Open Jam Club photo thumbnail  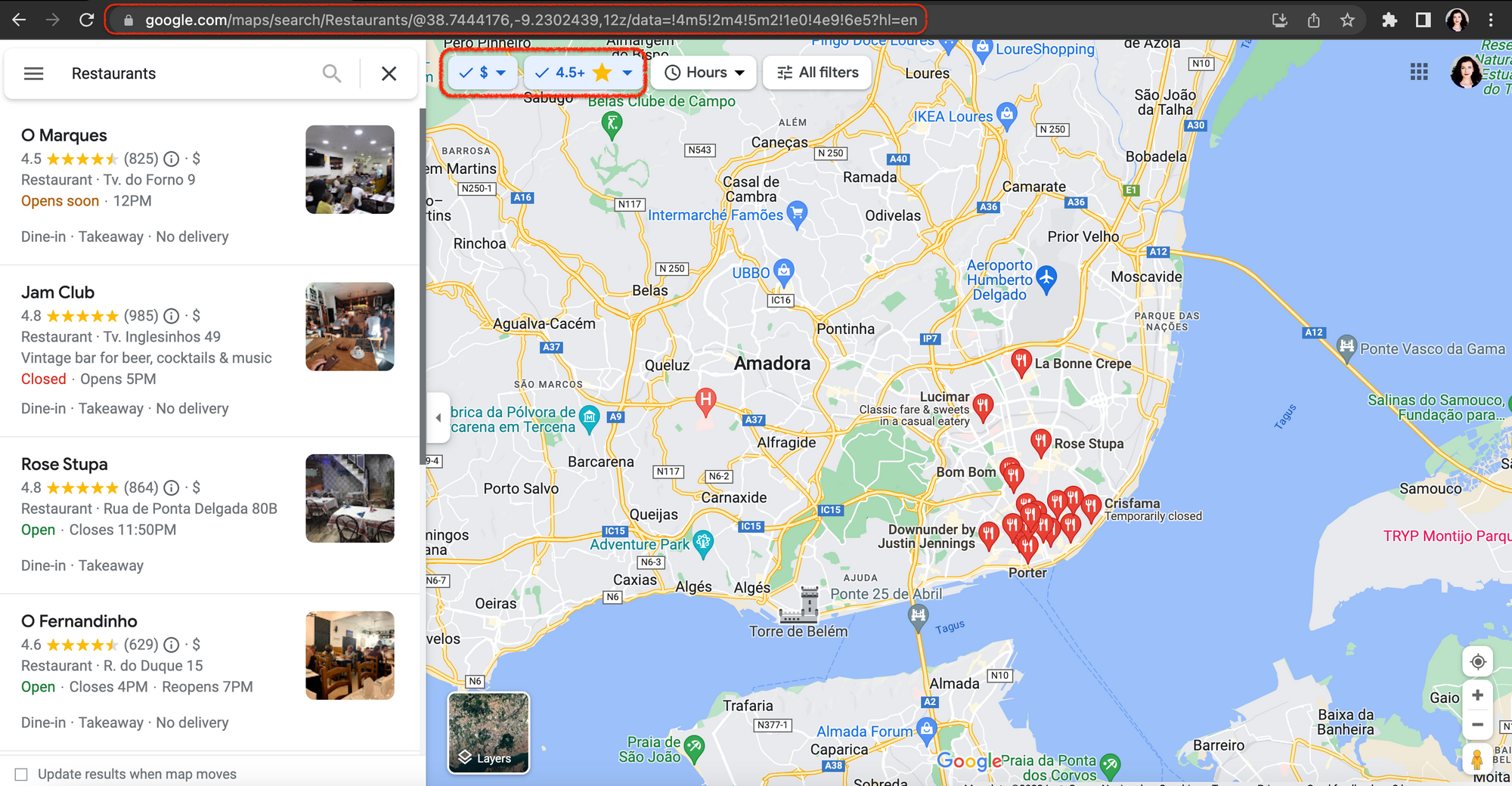350,326
